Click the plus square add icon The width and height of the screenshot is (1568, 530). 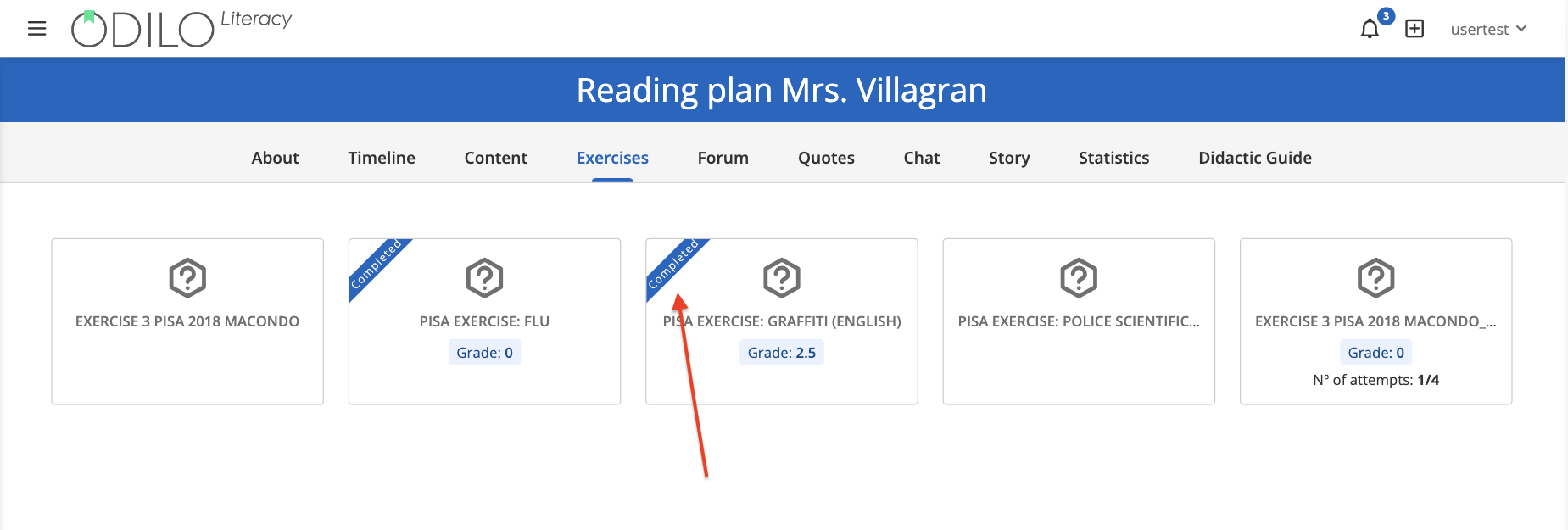coord(1415,29)
